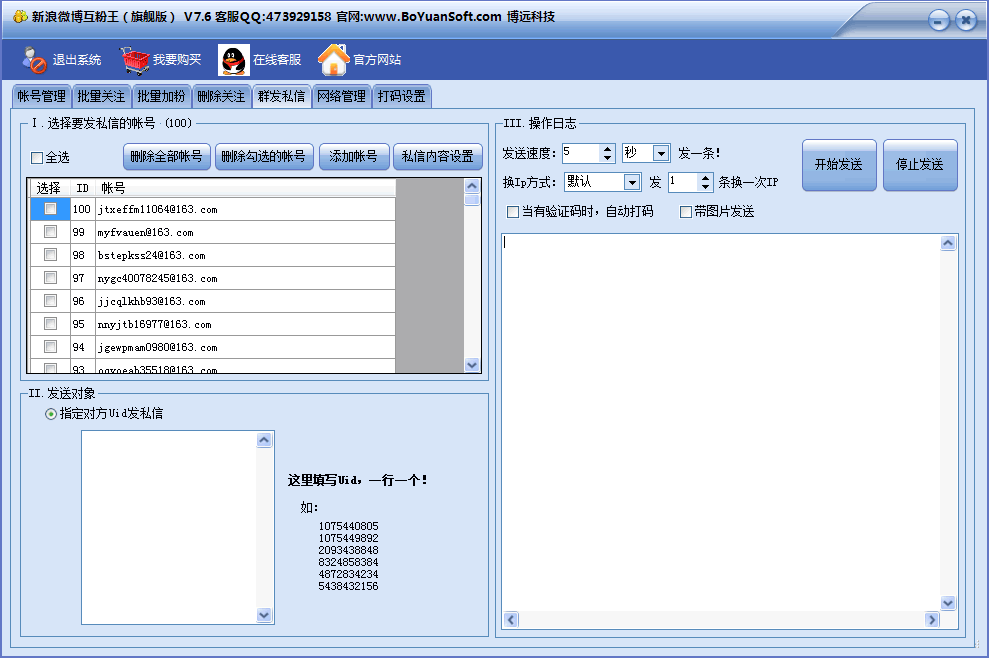Viewport: 989px width, 658px height.
Task: Click the Uid list text input area
Action: coord(168,527)
